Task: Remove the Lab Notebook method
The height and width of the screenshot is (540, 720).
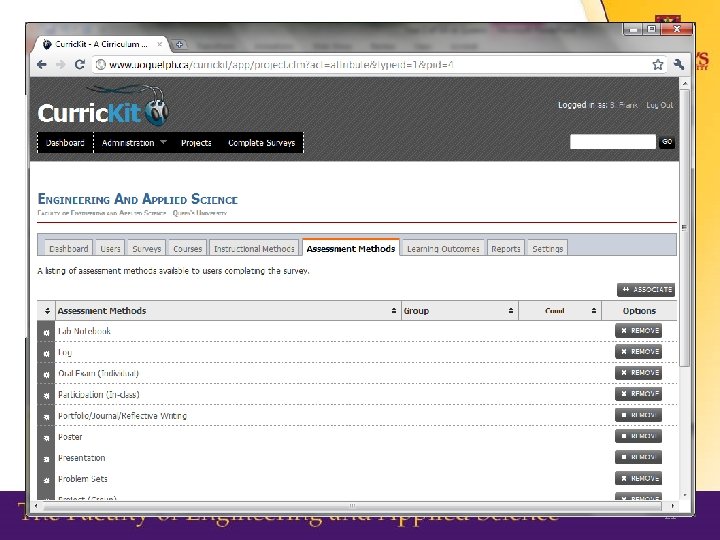Action: click(638, 331)
